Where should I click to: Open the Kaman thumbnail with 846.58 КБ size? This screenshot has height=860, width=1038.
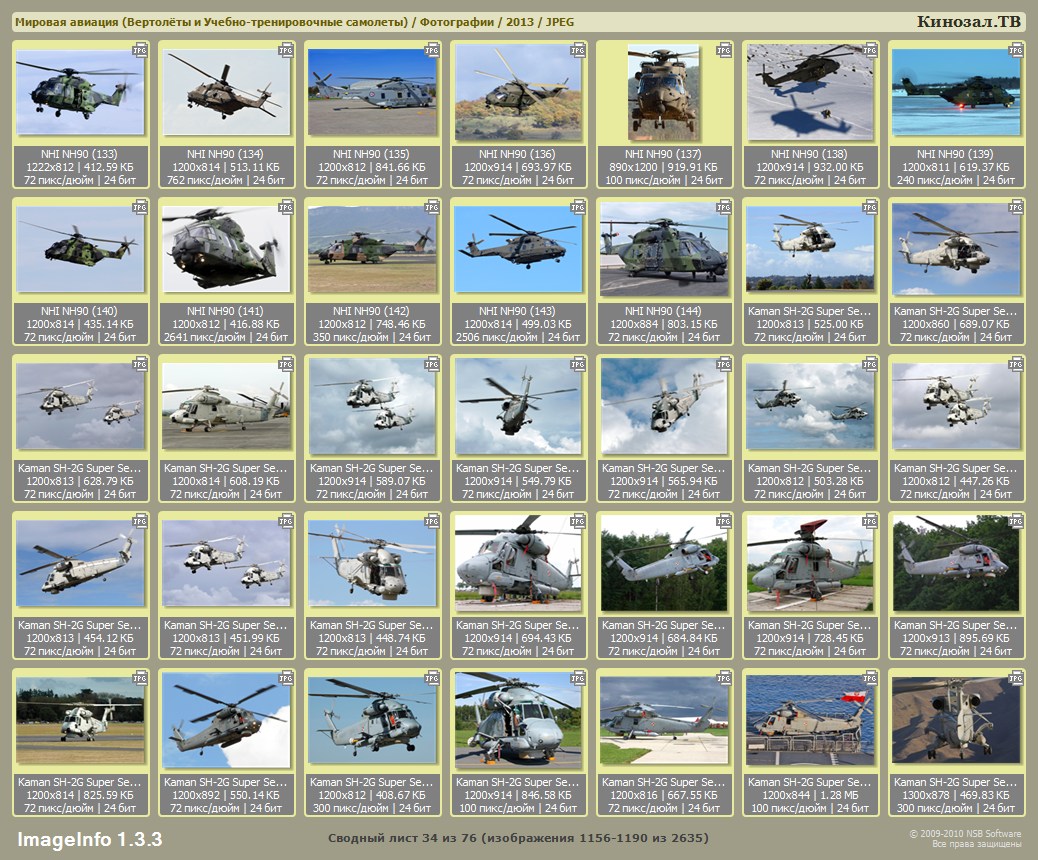(518, 720)
